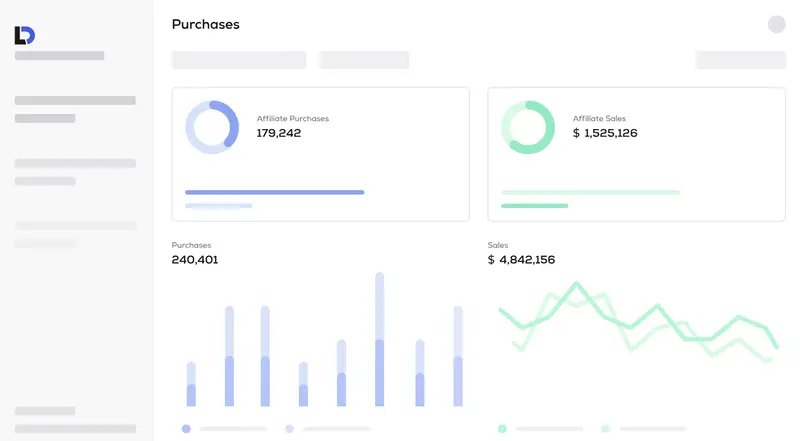This screenshot has height=441, width=800.
Task: Open the first filter placeholder below Purchases title
Action: [x=239, y=60]
